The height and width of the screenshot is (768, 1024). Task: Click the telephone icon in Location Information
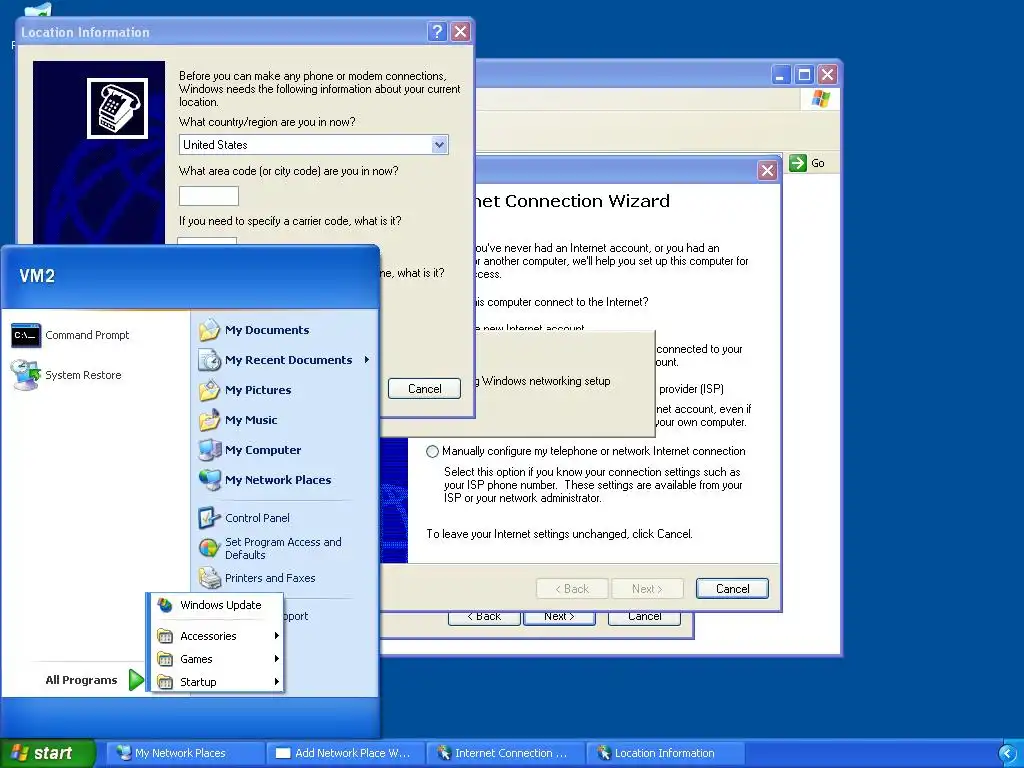tap(118, 108)
